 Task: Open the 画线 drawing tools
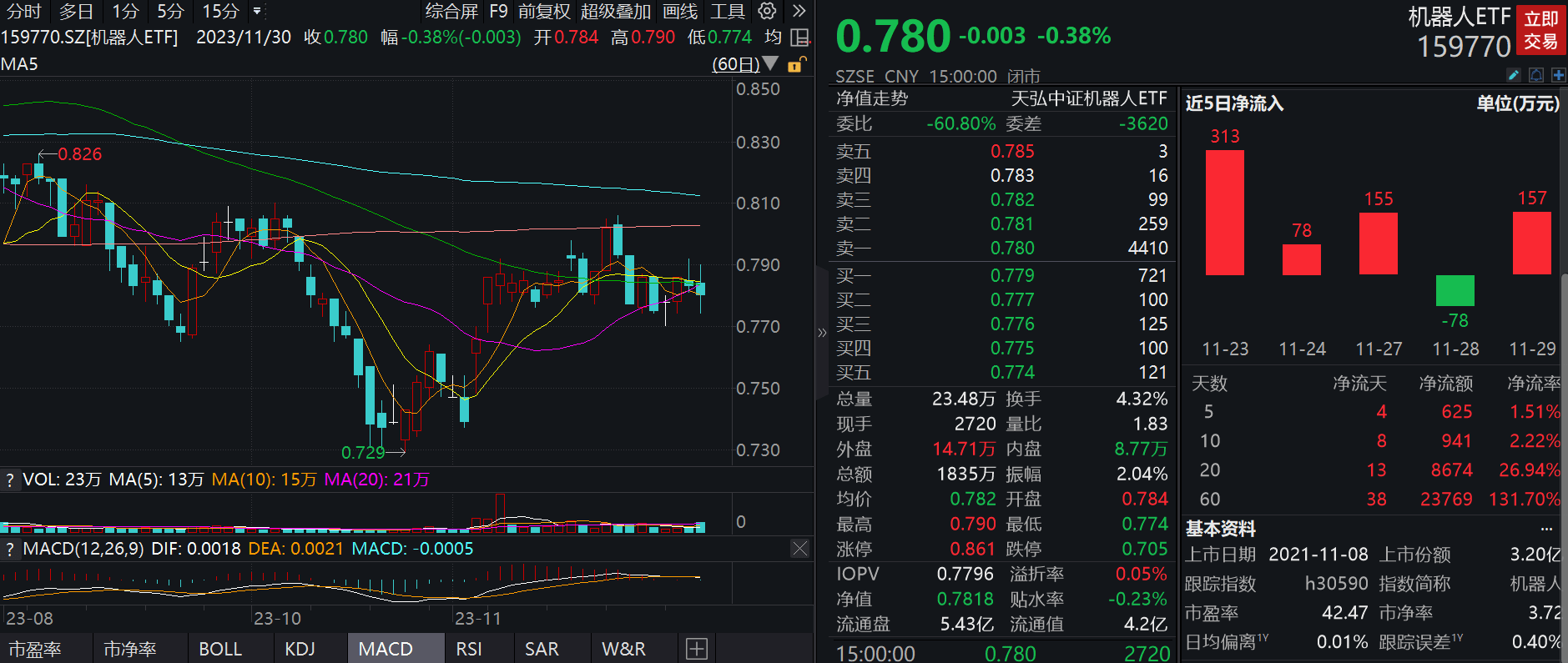click(x=680, y=12)
